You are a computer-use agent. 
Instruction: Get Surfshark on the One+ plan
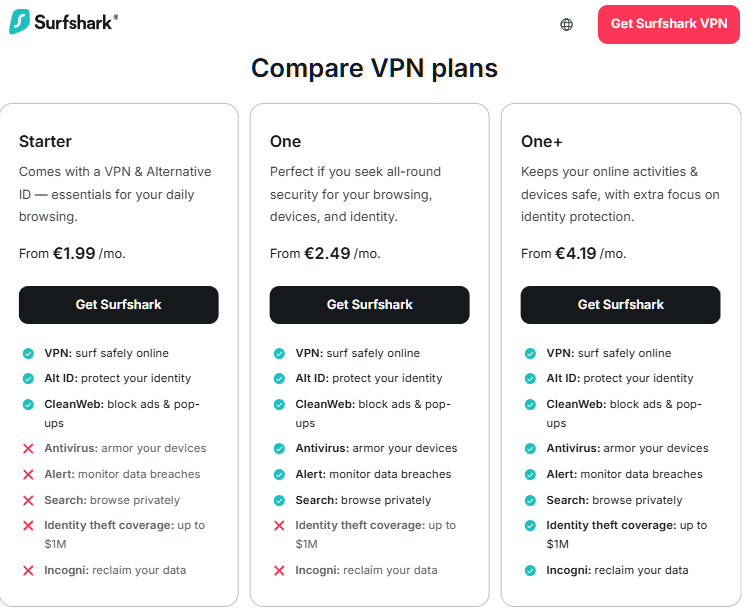point(620,305)
